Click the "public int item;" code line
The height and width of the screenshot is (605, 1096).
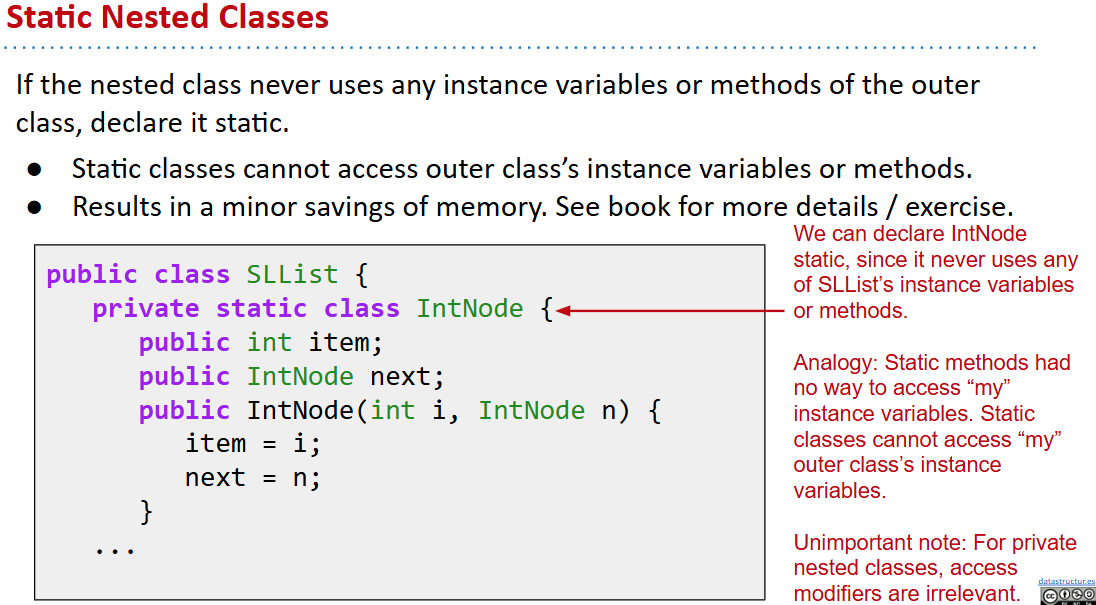pyautogui.click(x=260, y=343)
